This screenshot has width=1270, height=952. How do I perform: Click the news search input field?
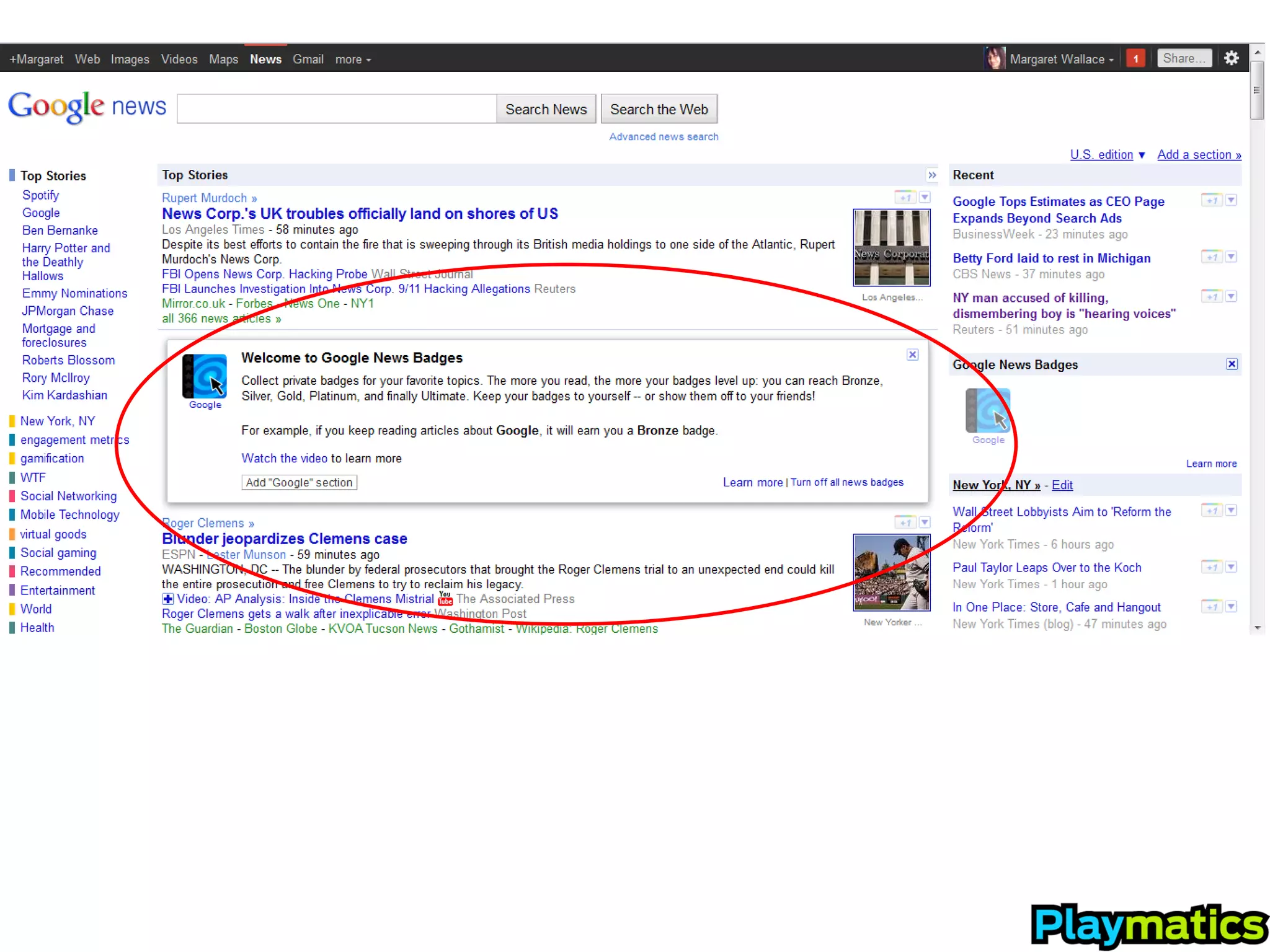337,109
